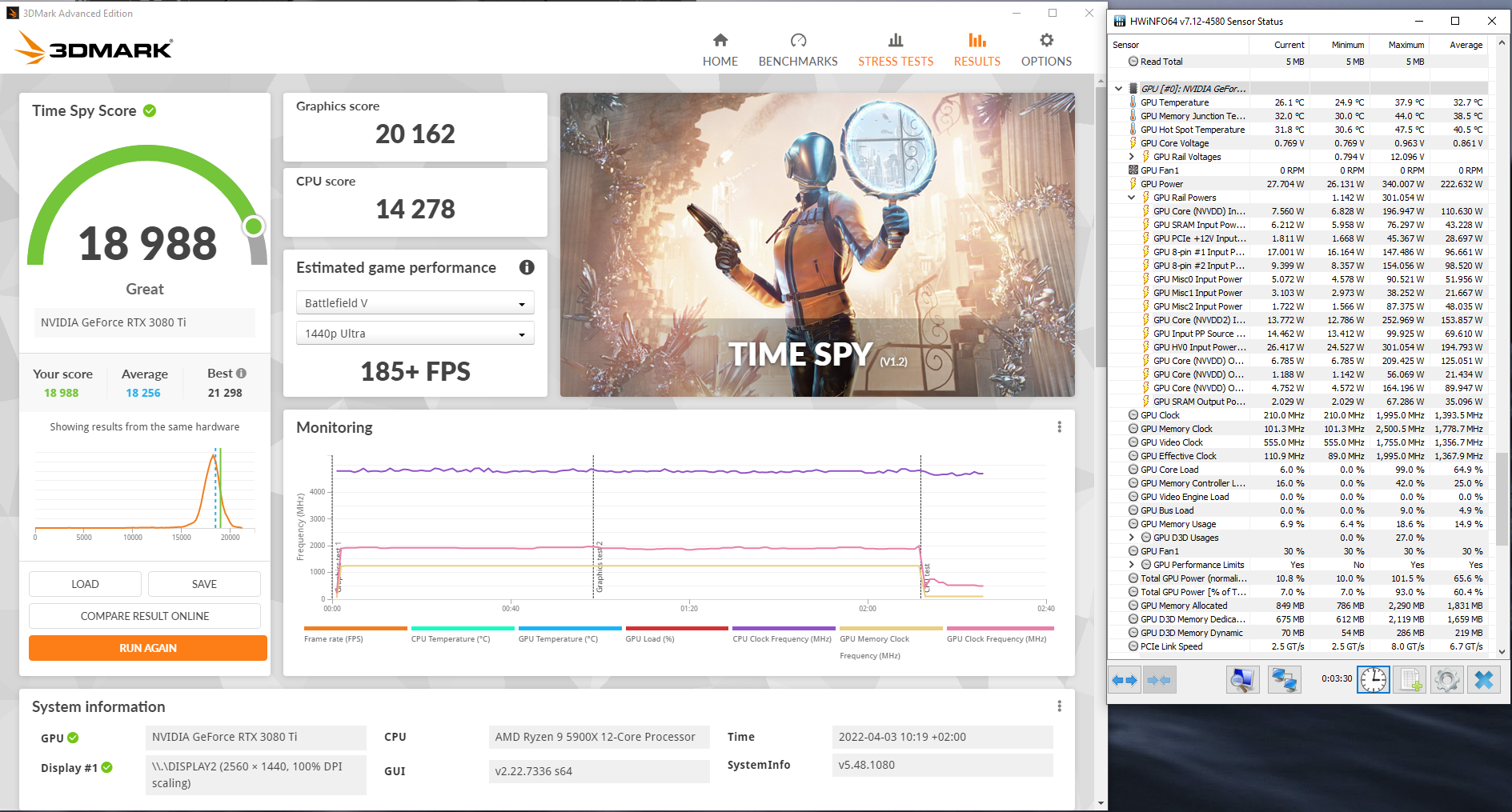1512x812 pixels.
Task: Click the blue X in HWiNFO toolbar
Action: (x=1484, y=680)
